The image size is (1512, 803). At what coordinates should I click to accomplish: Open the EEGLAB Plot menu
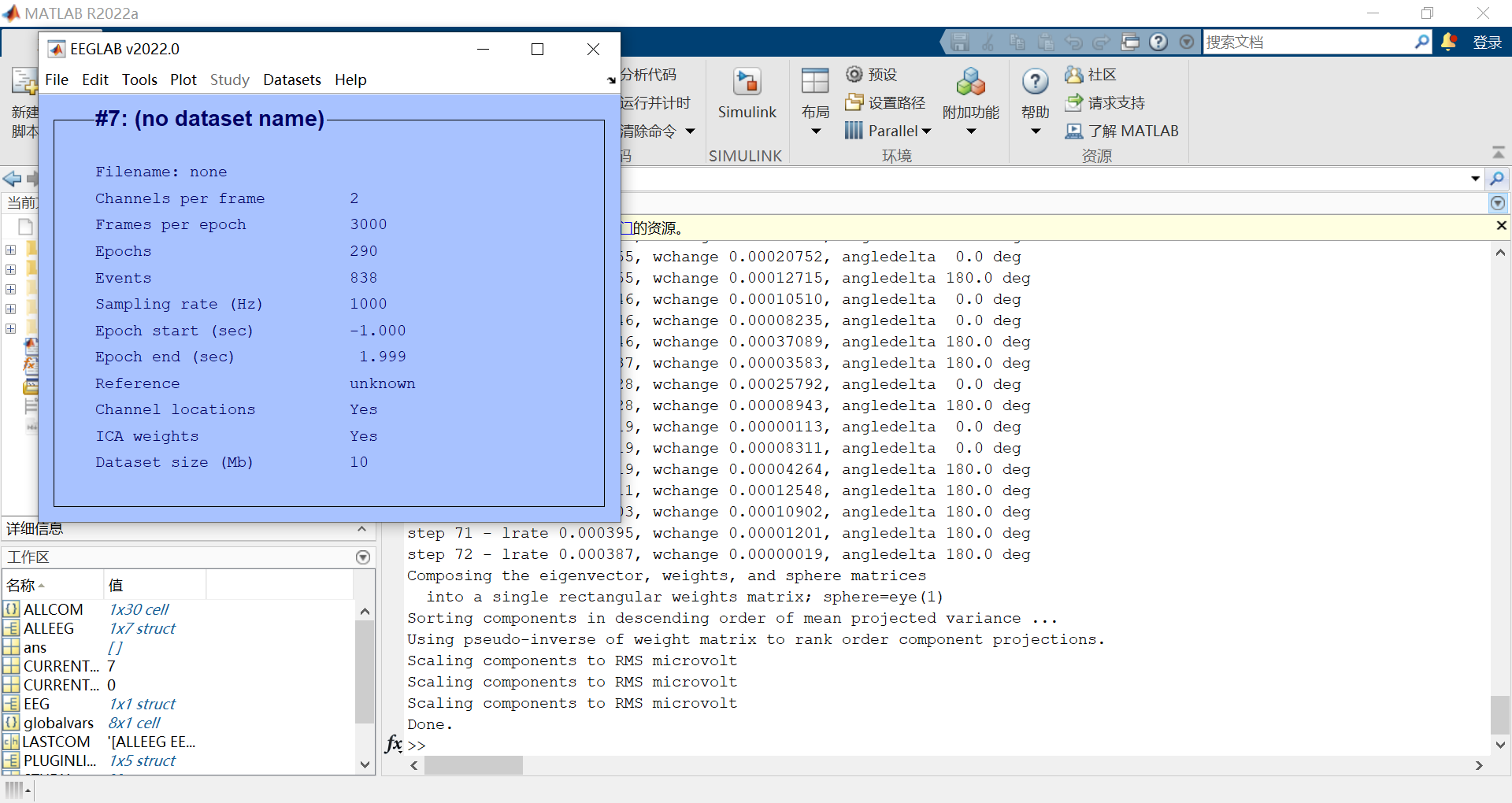coord(183,80)
